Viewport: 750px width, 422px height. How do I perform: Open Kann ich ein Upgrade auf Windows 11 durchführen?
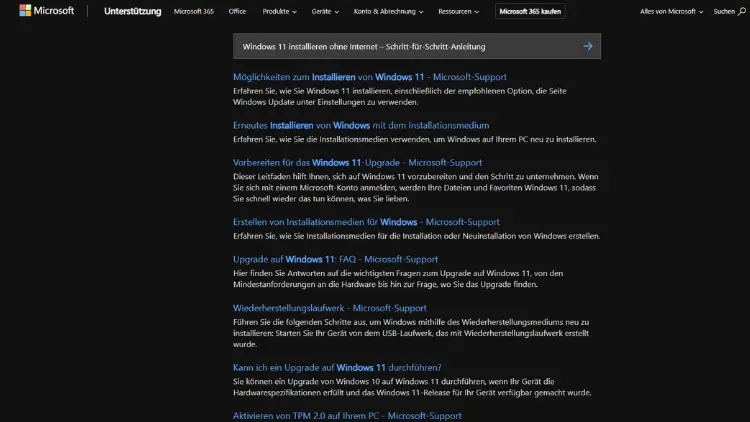pos(337,367)
